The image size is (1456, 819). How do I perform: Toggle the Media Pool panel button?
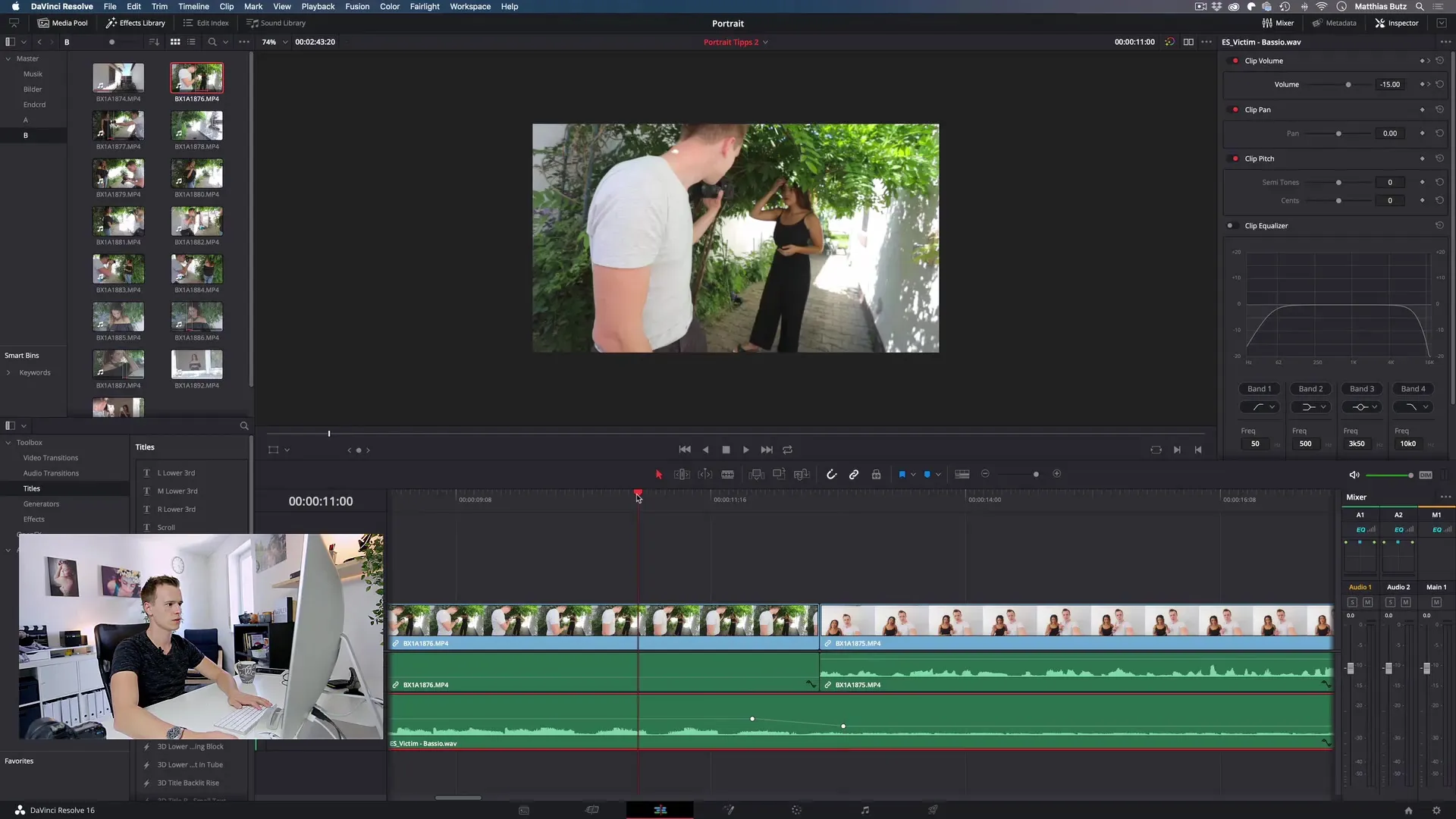coord(63,24)
